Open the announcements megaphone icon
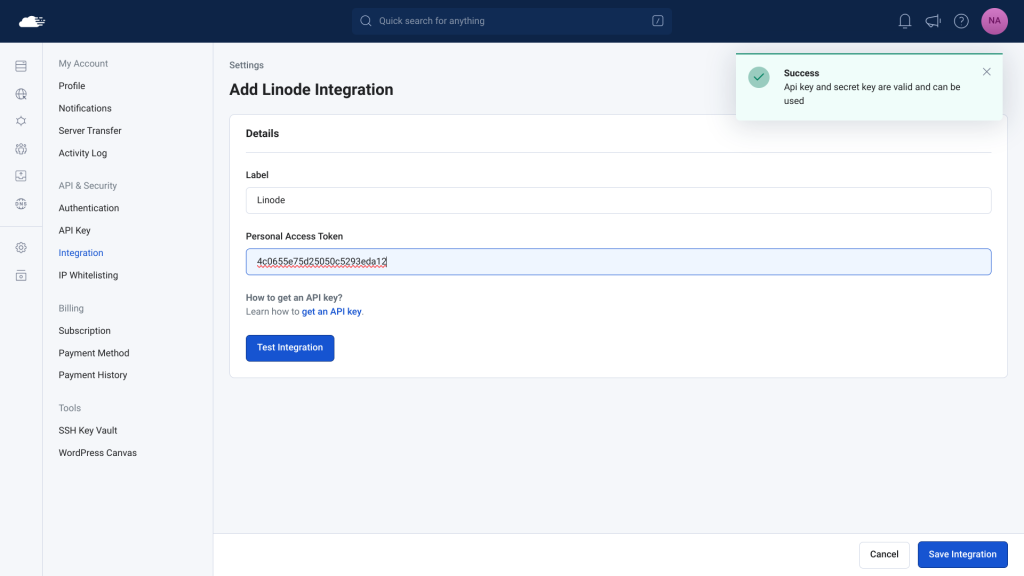Screen dimensions: 1024x576 coord(933,21)
